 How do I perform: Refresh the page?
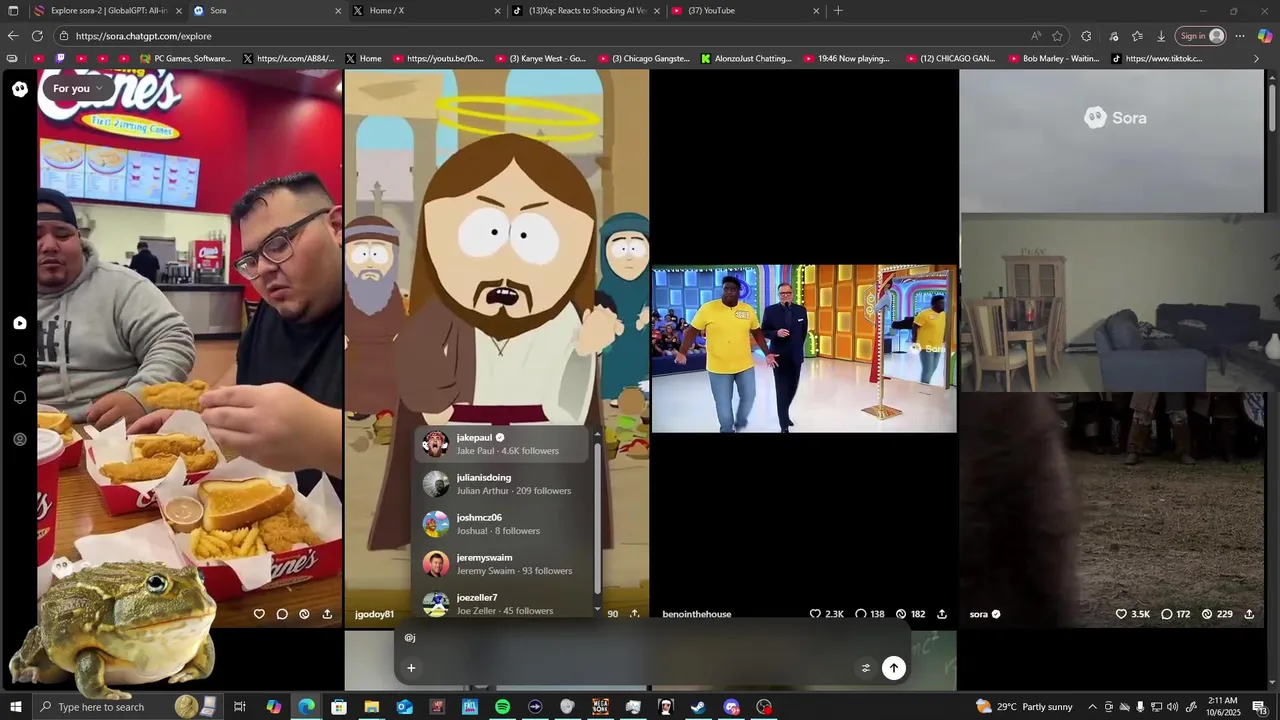37,36
